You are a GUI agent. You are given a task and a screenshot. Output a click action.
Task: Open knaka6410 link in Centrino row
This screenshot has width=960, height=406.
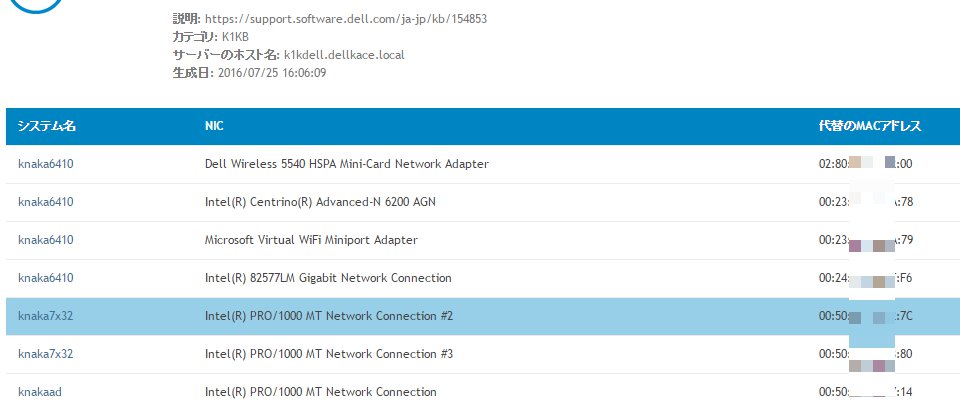[46, 202]
